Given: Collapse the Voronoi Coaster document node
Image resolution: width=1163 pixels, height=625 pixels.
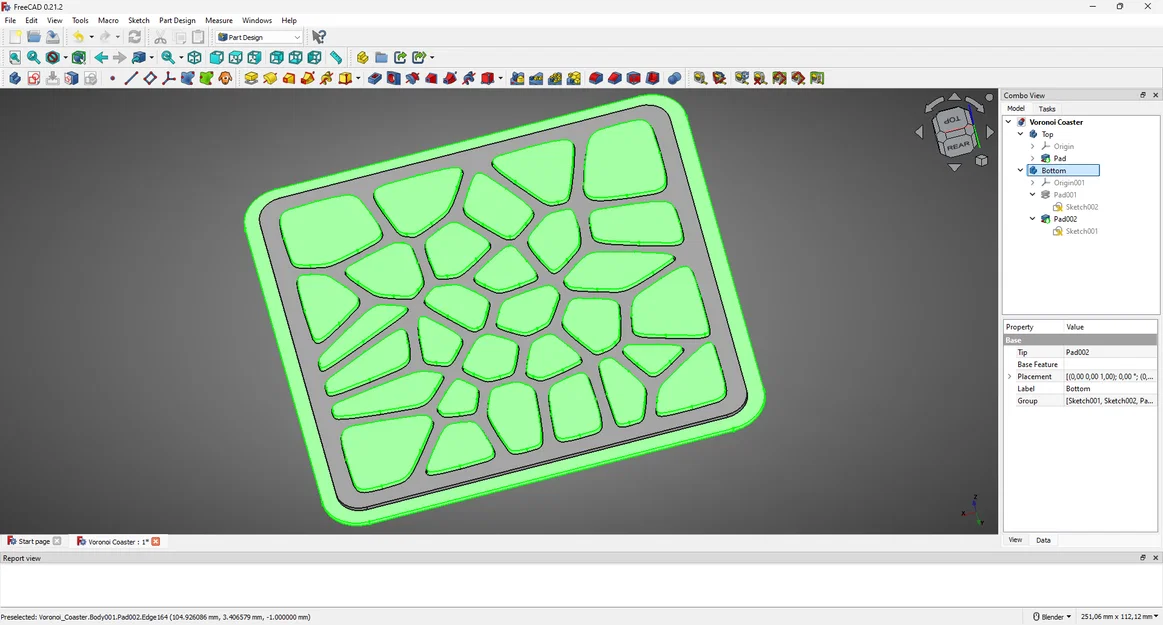Looking at the screenshot, I should (1009, 122).
